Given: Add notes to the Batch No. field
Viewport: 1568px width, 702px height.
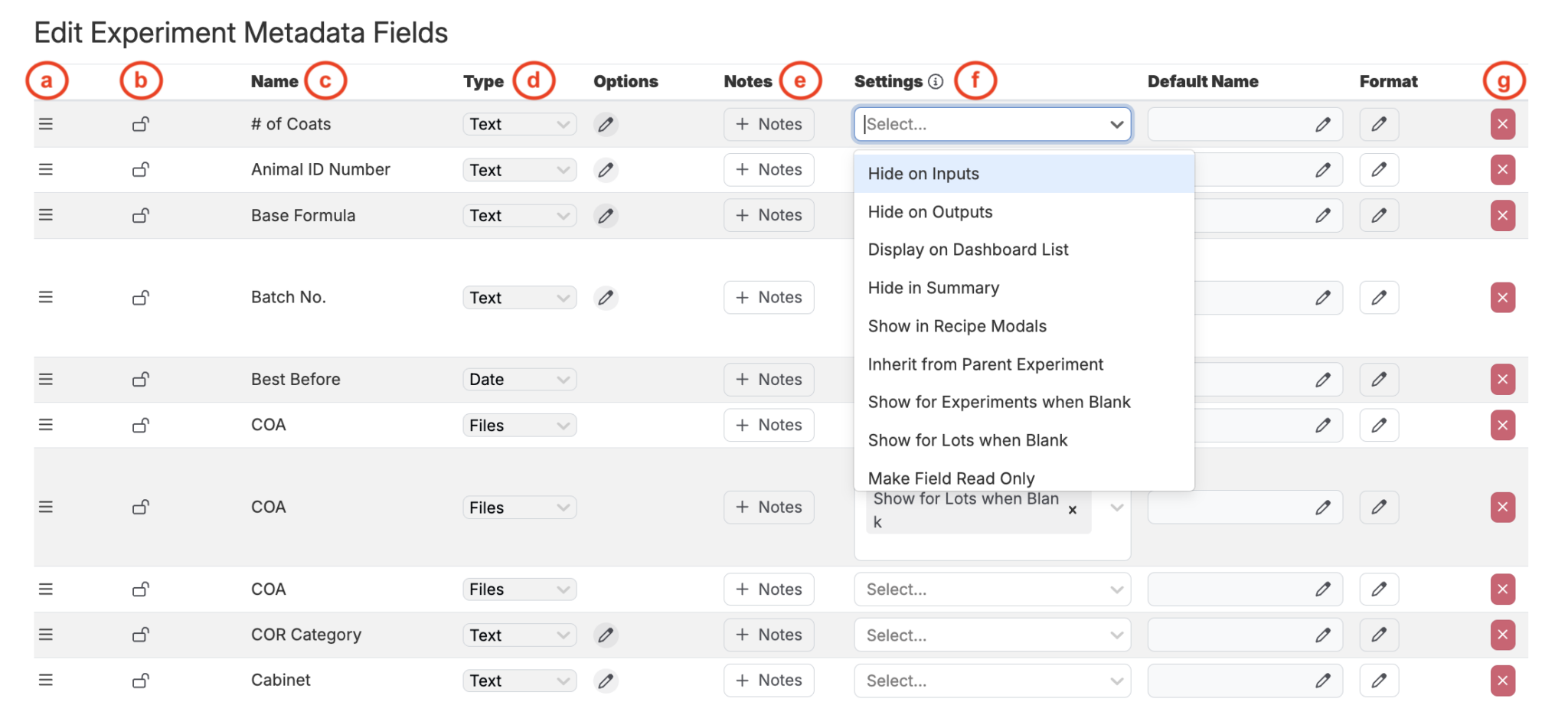Looking at the screenshot, I should (769, 298).
